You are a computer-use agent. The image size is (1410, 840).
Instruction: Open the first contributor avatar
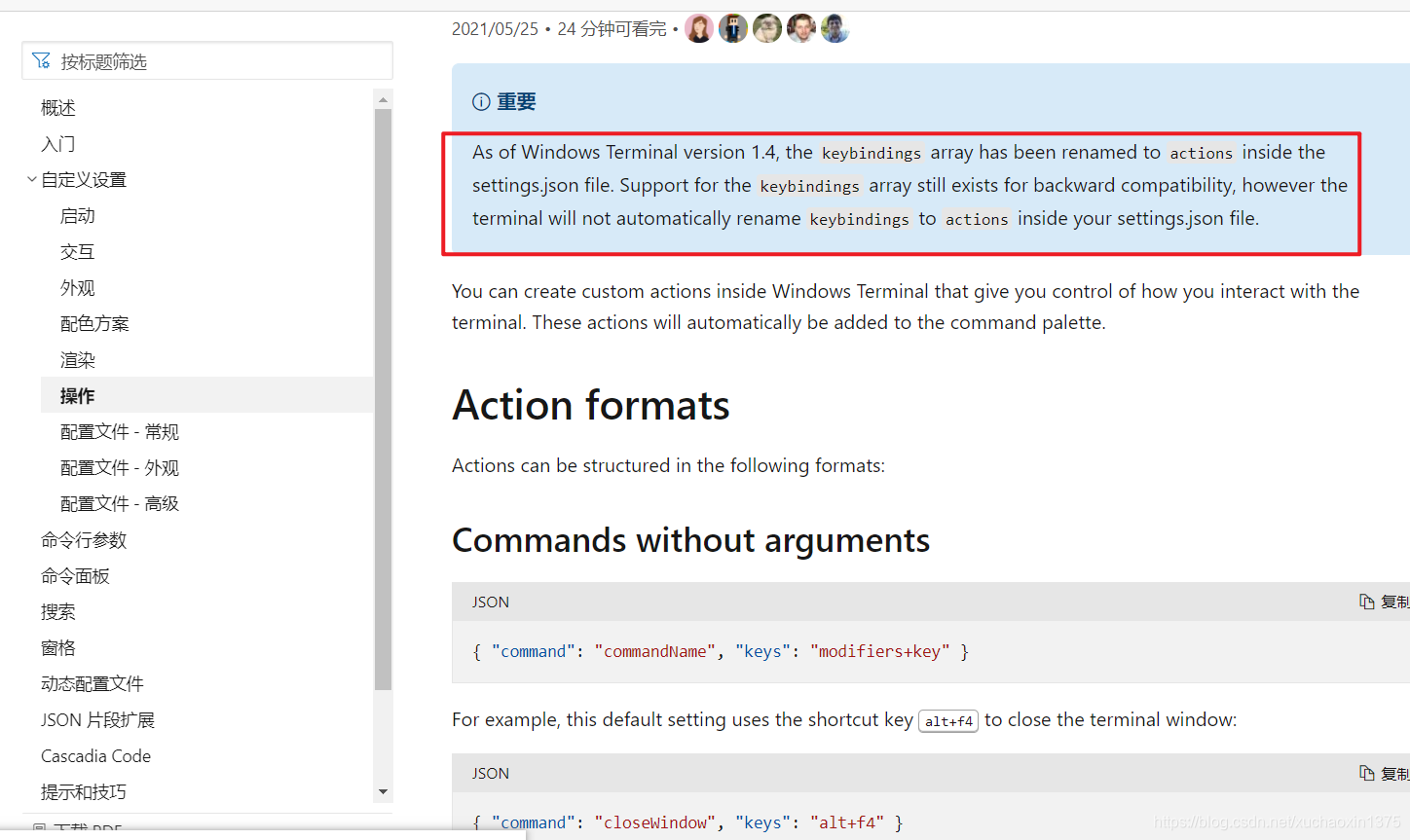[x=699, y=28]
